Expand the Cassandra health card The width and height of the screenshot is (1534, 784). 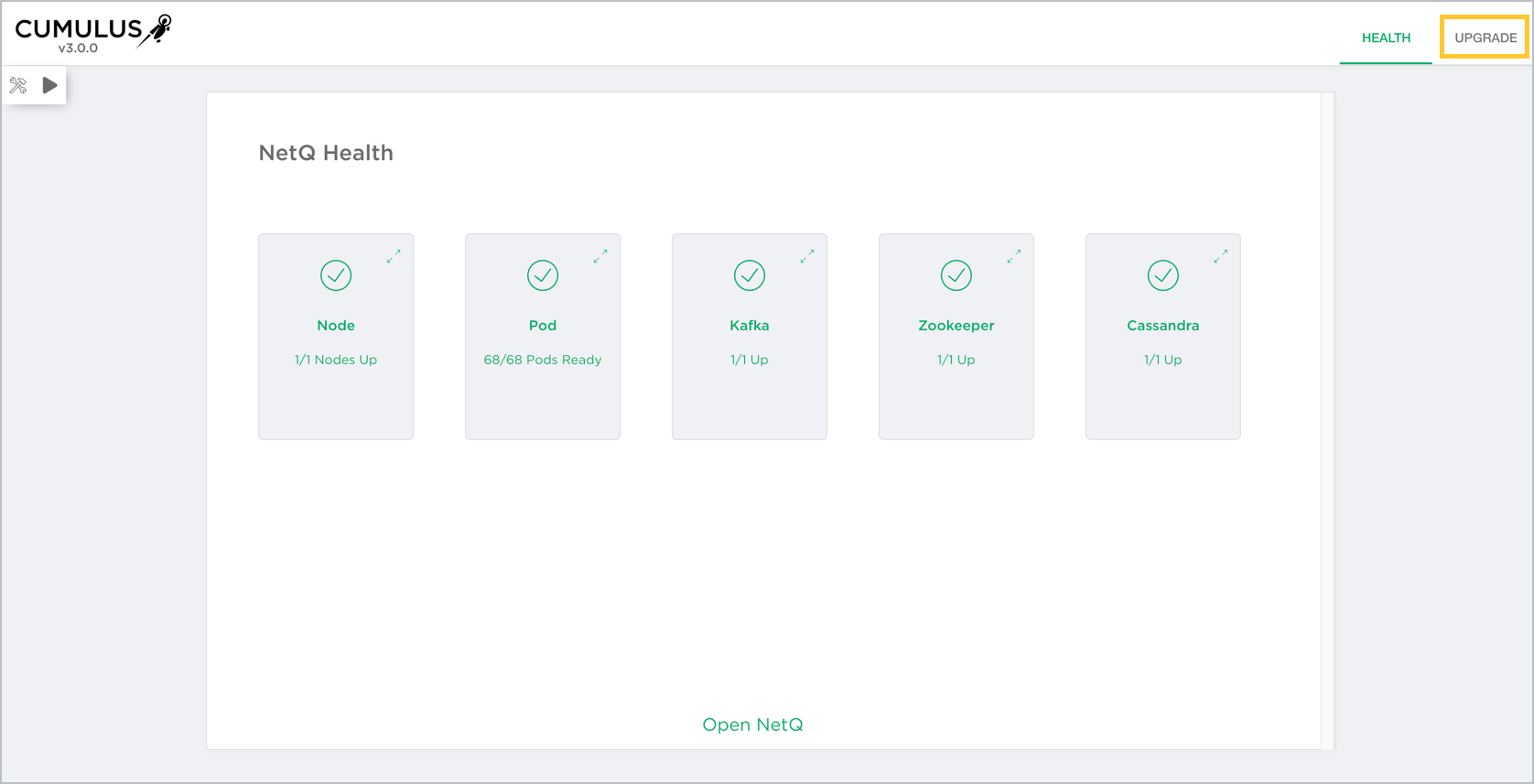click(1221, 257)
